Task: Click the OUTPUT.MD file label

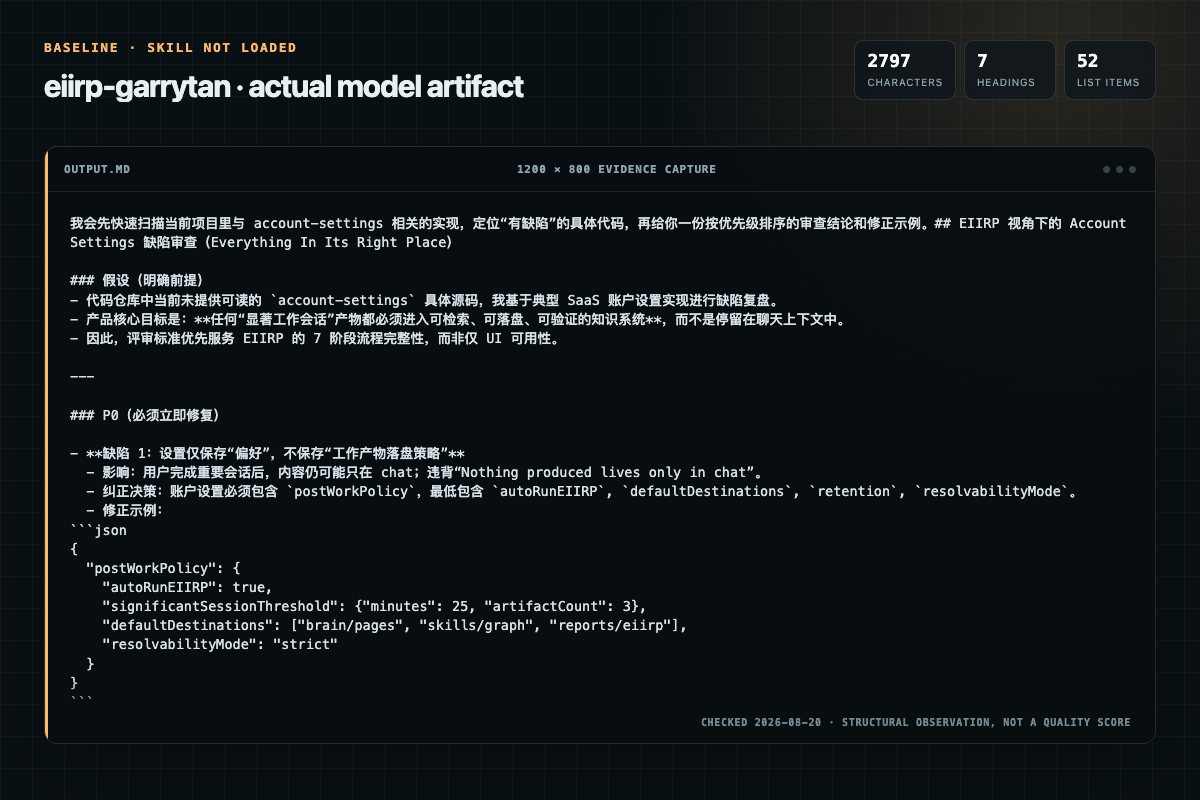Action: click(x=97, y=170)
